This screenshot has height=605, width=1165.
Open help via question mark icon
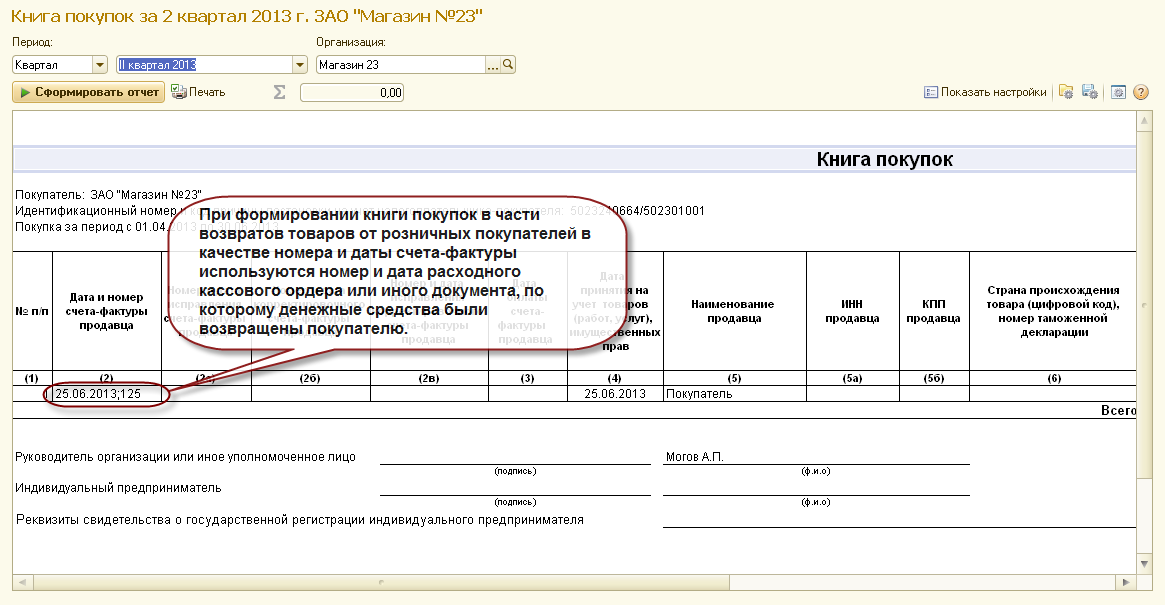tap(1141, 92)
